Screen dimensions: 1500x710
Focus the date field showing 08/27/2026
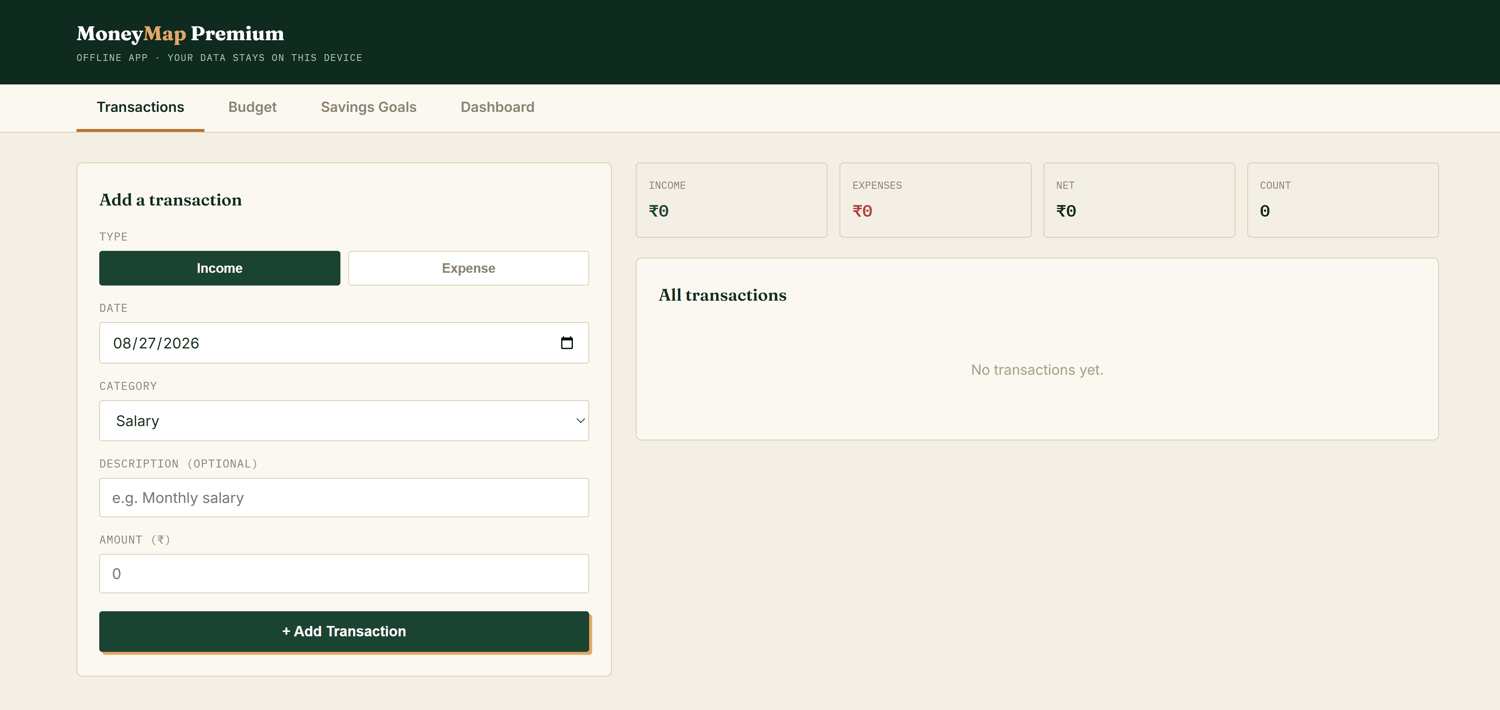[344, 343]
